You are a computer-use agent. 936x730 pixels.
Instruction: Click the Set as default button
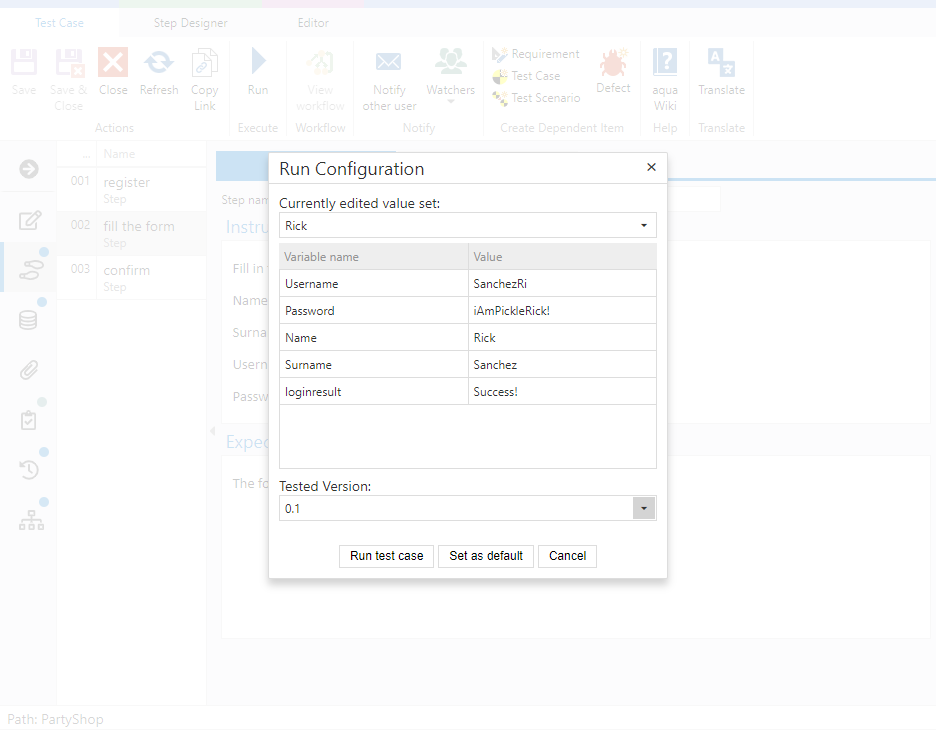click(485, 556)
